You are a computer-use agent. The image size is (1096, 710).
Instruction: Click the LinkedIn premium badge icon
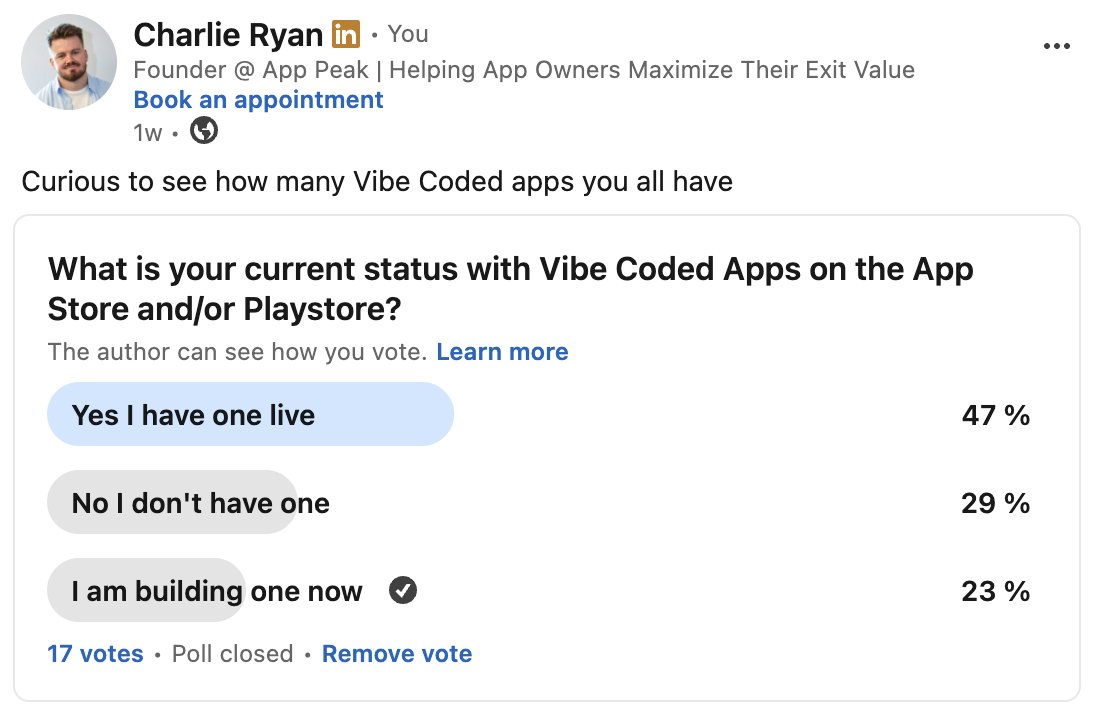click(x=346, y=34)
